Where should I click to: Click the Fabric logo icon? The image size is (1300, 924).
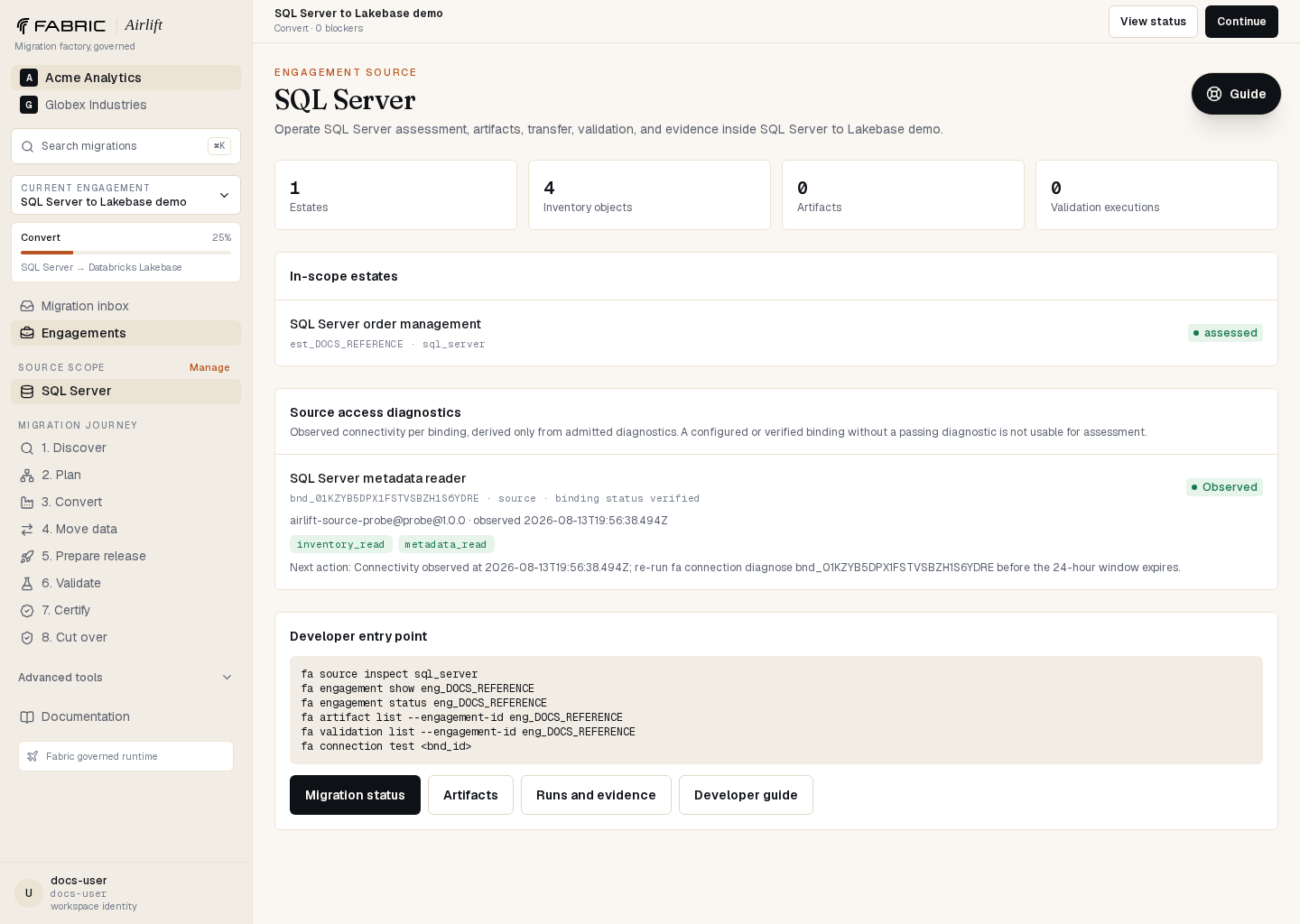[23, 25]
